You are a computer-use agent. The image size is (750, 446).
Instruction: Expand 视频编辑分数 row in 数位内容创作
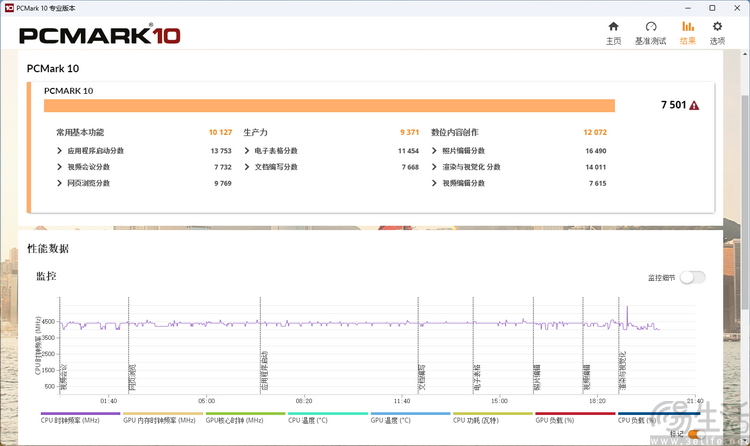tap(434, 183)
